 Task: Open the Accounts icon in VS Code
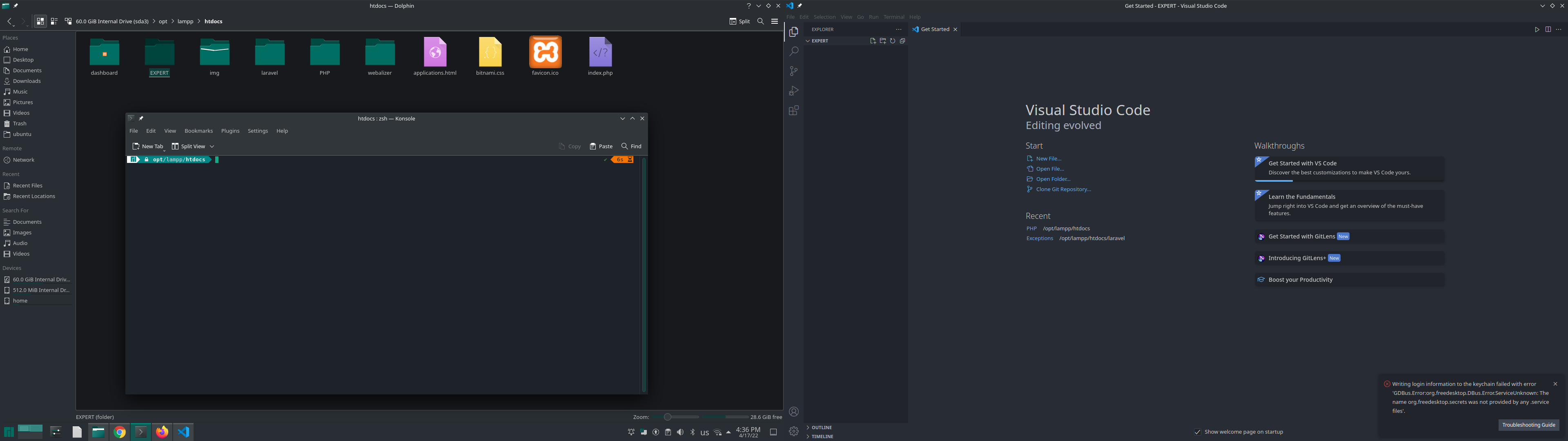click(794, 412)
